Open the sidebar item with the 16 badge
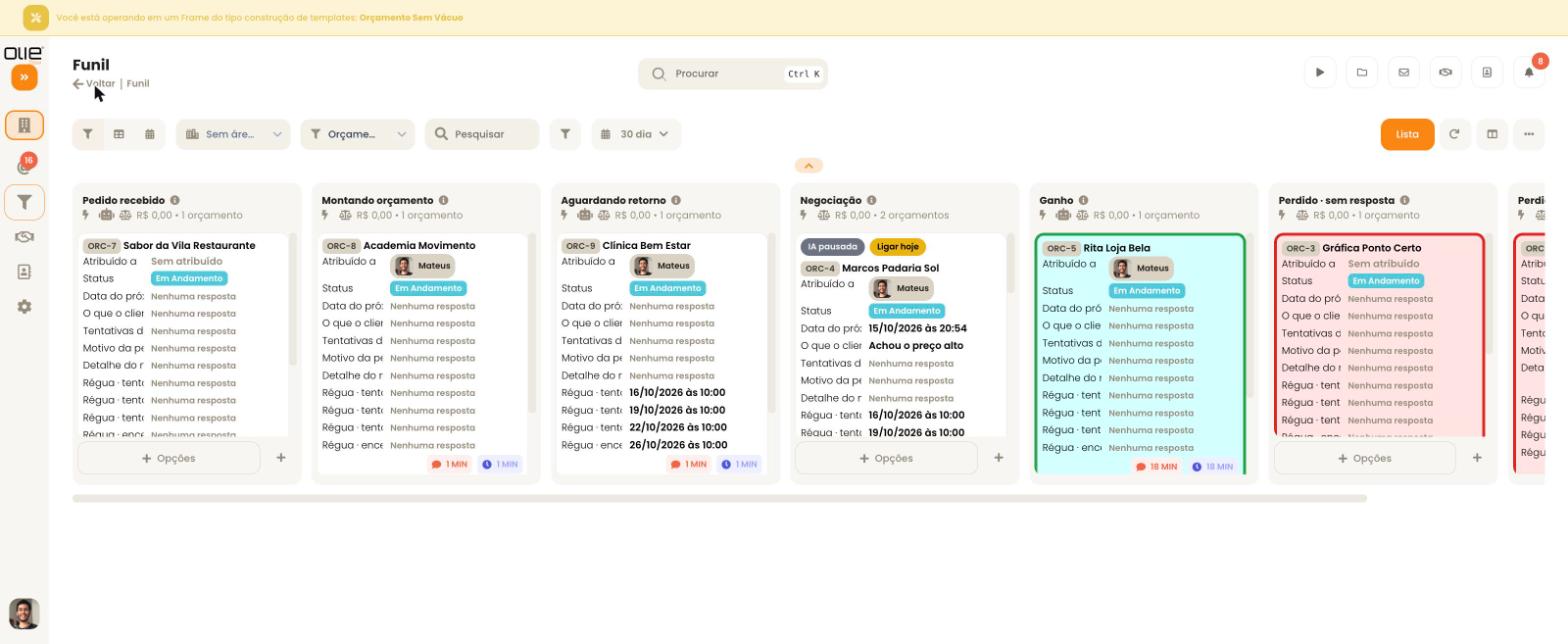 pos(24,165)
